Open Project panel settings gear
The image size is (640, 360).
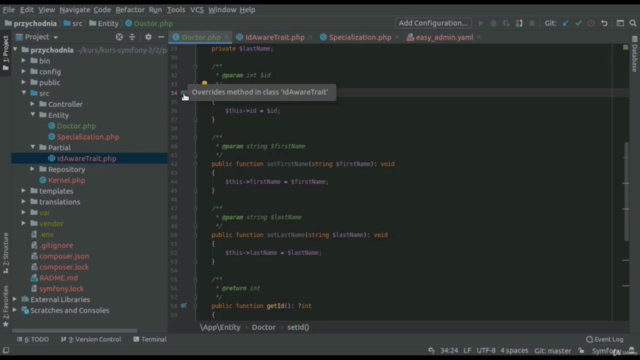[x=148, y=37]
